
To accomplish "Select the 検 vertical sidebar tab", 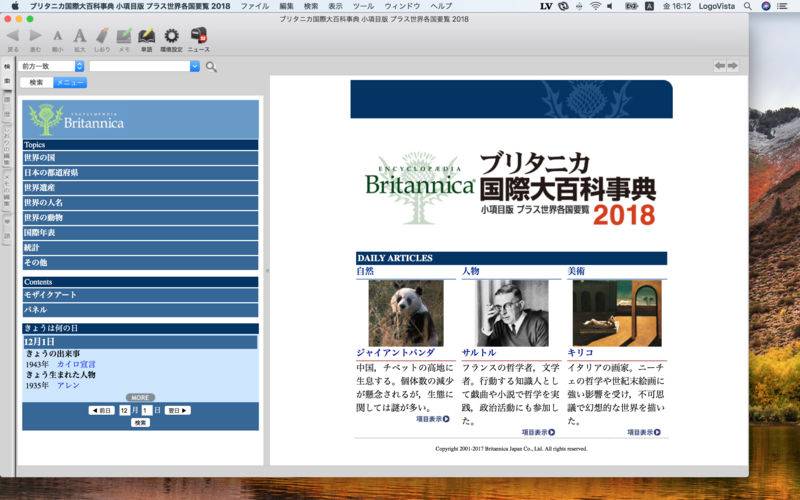I will point(7,67).
